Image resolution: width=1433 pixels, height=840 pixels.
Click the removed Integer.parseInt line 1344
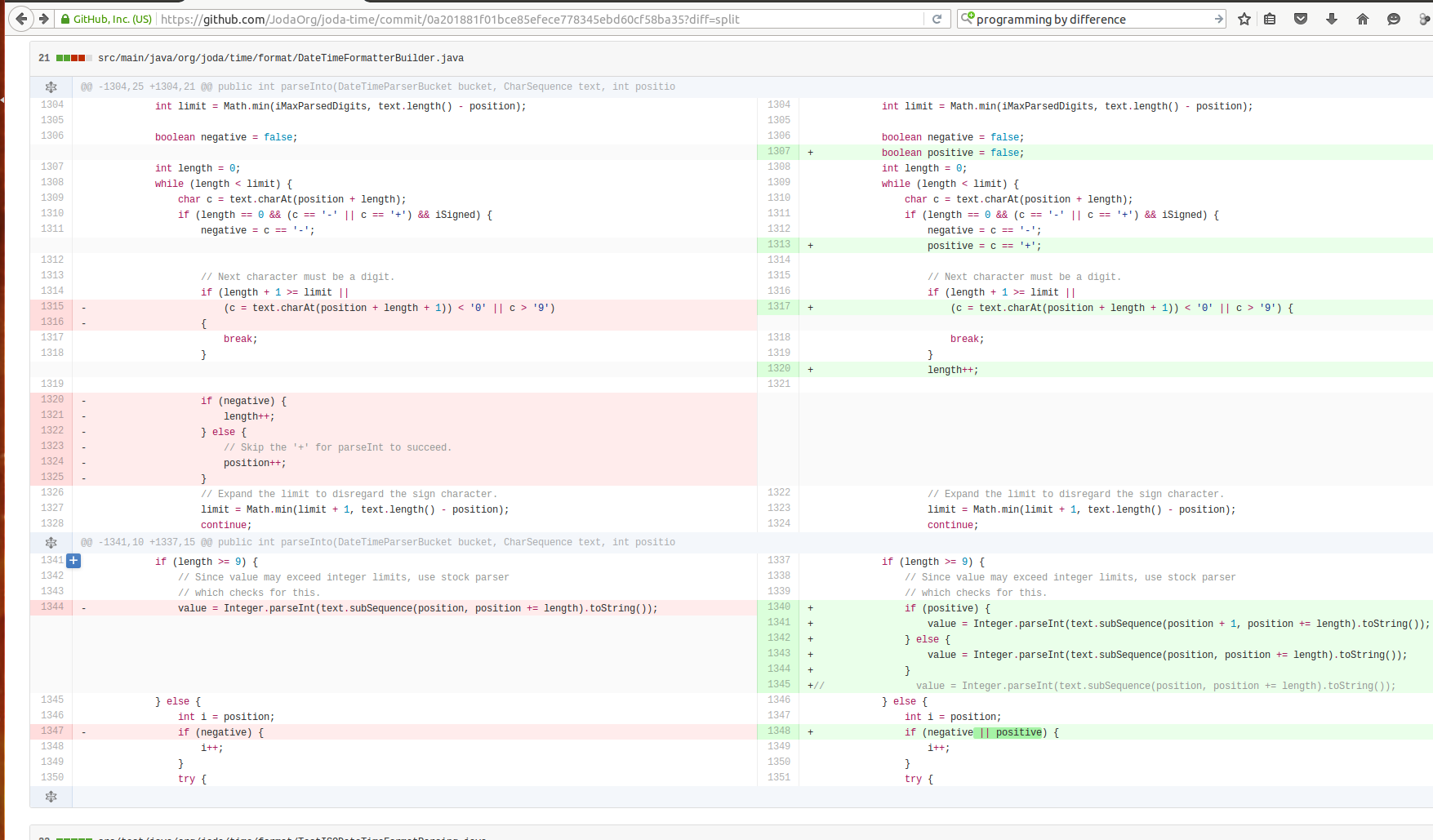418,608
